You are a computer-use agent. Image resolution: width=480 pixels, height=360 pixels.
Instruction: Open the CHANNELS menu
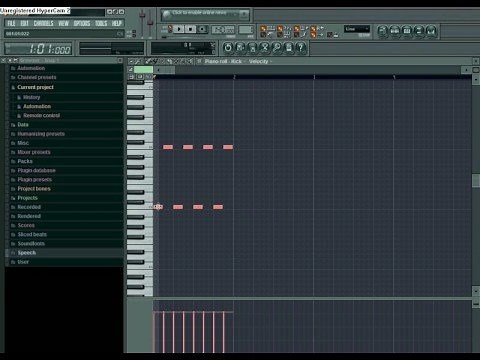pyautogui.click(x=43, y=23)
